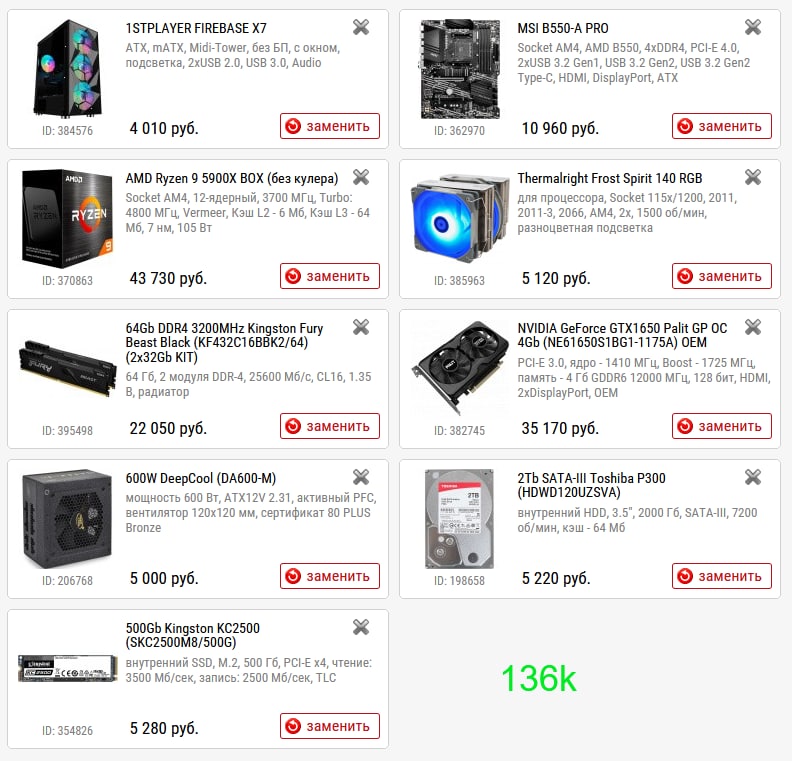
Task: Remove the MSI B550-A PRO motherboard
Action: (753, 27)
